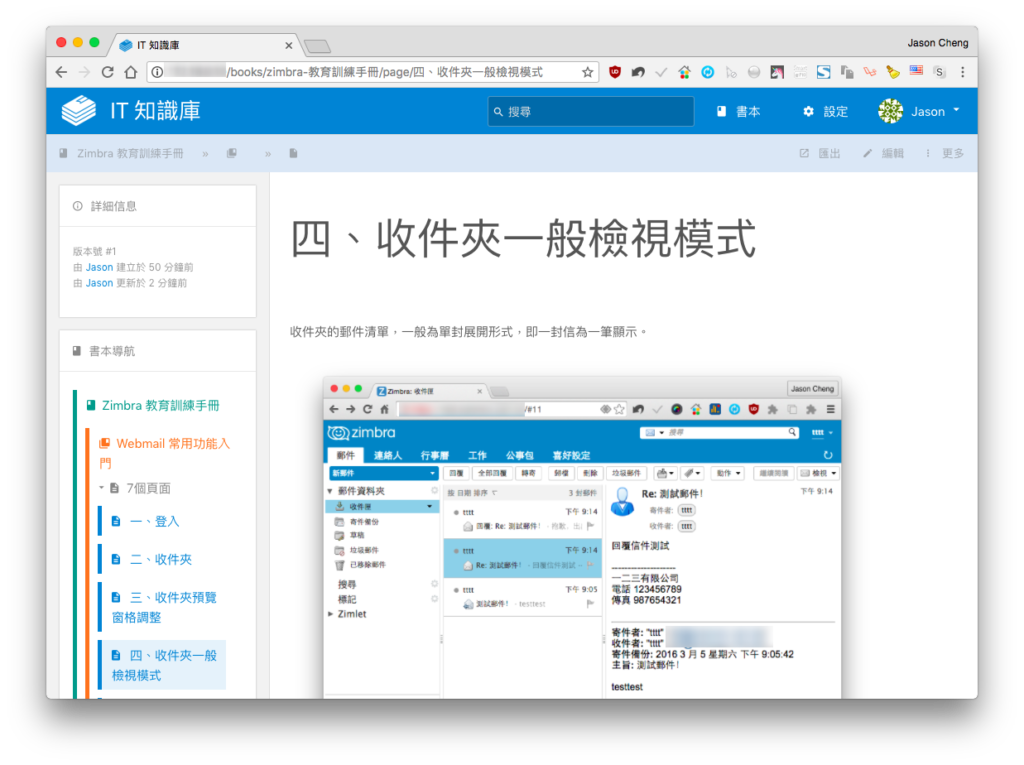This screenshot has height=765, width=1024.
Task: Go to the browser home page
Action: [x=131, y=72]
